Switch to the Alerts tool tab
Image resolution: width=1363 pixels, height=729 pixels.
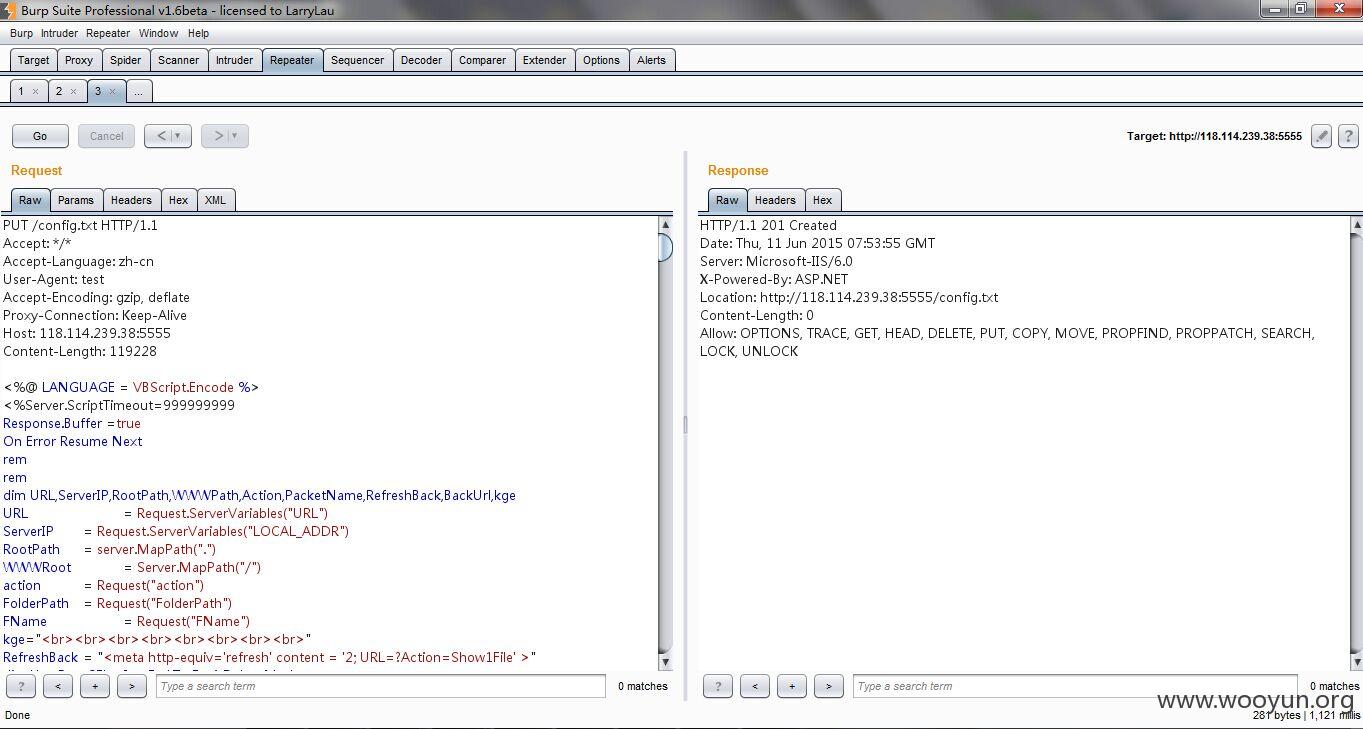coord(652,60)
